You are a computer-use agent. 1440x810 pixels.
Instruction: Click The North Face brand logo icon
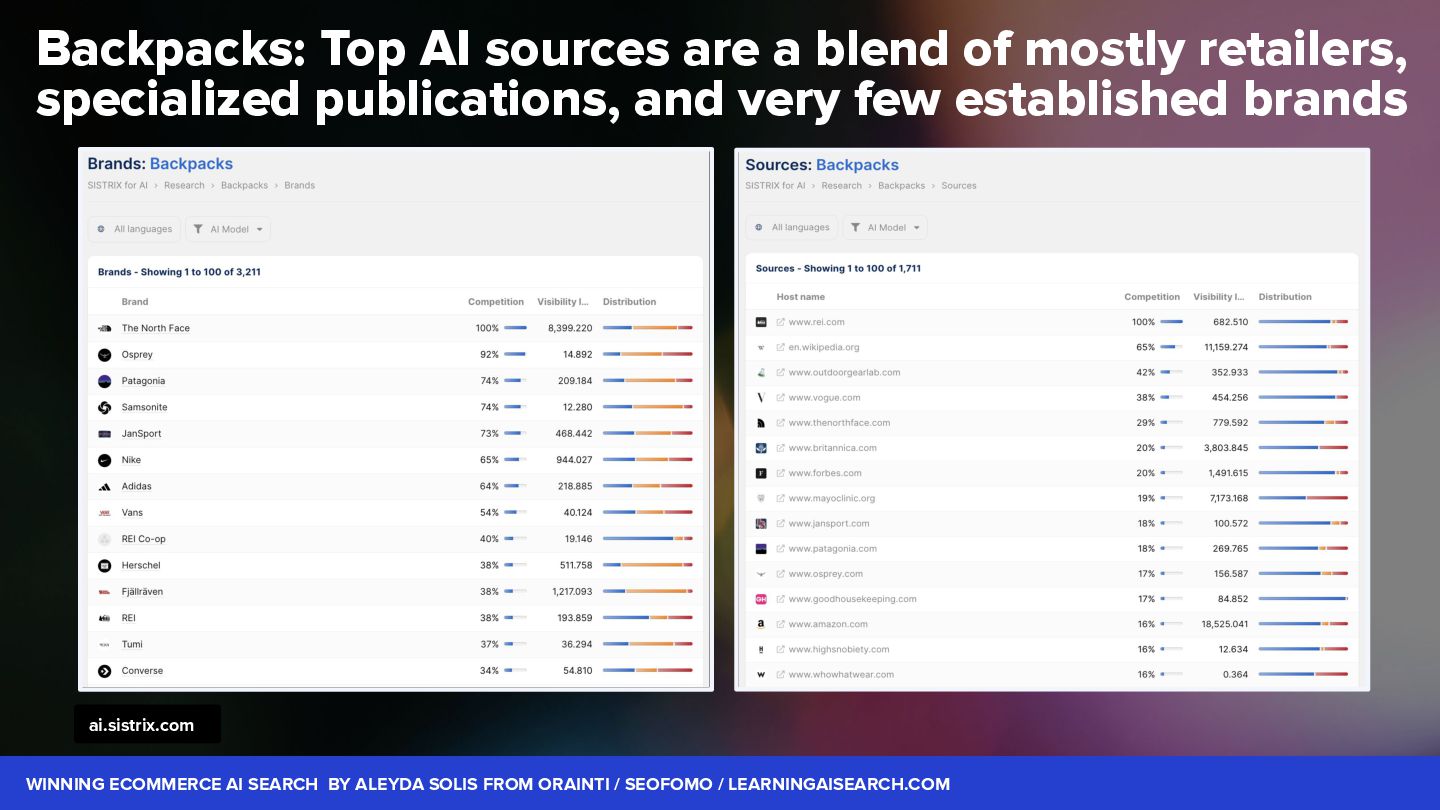104,328
